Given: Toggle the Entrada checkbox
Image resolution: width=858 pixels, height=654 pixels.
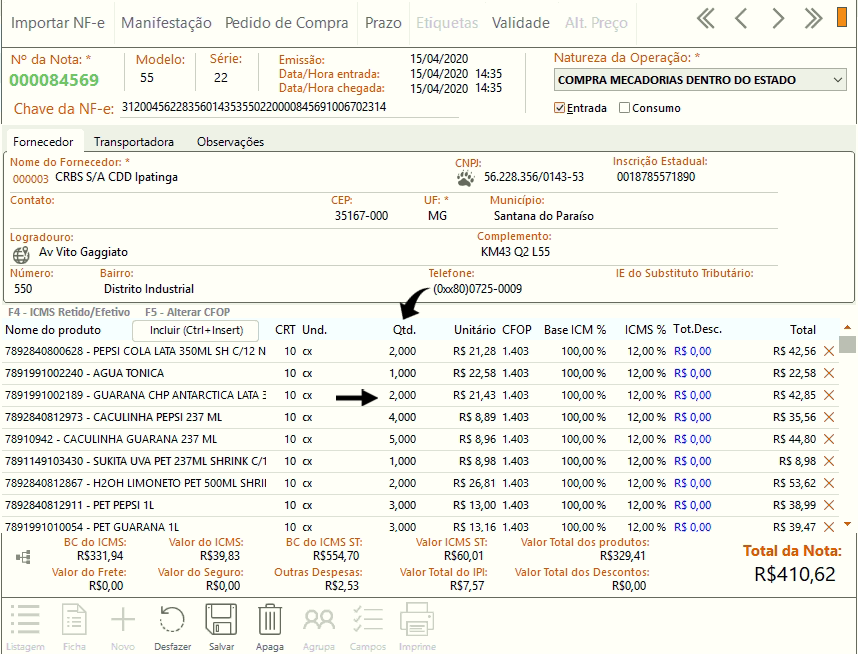Looking at the screenshot, I should [x=559, y=108].
